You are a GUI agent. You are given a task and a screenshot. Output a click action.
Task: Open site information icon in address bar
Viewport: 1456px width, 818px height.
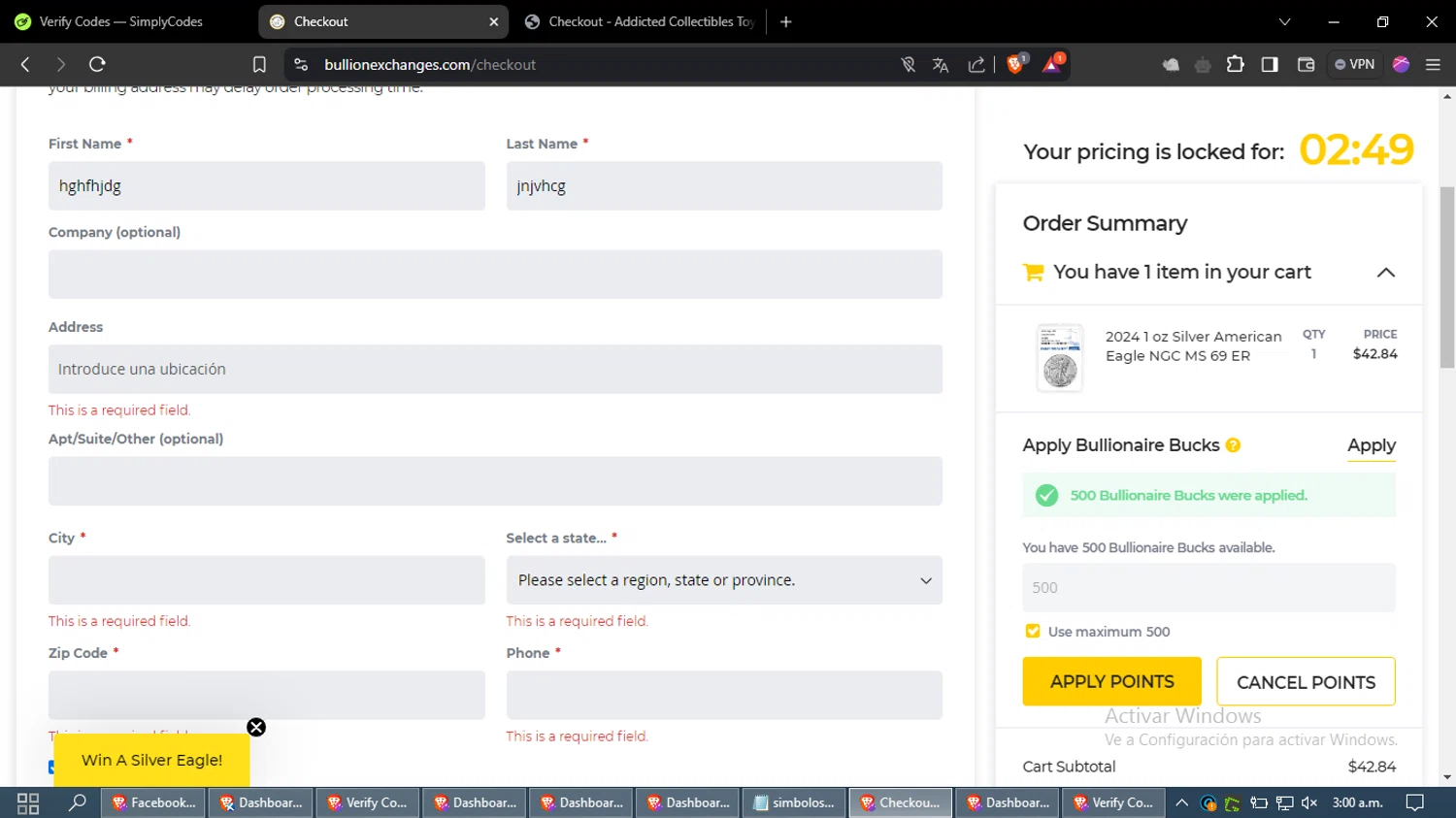[301, 64]
